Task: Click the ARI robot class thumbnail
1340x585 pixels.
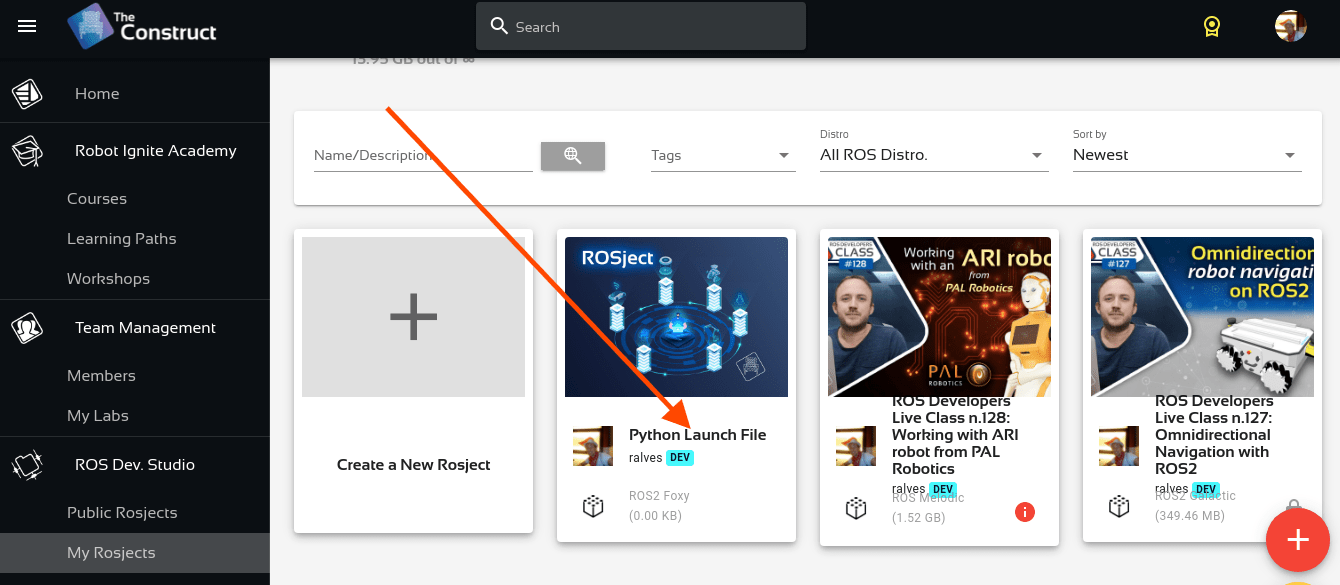Action: pos(939,317)
